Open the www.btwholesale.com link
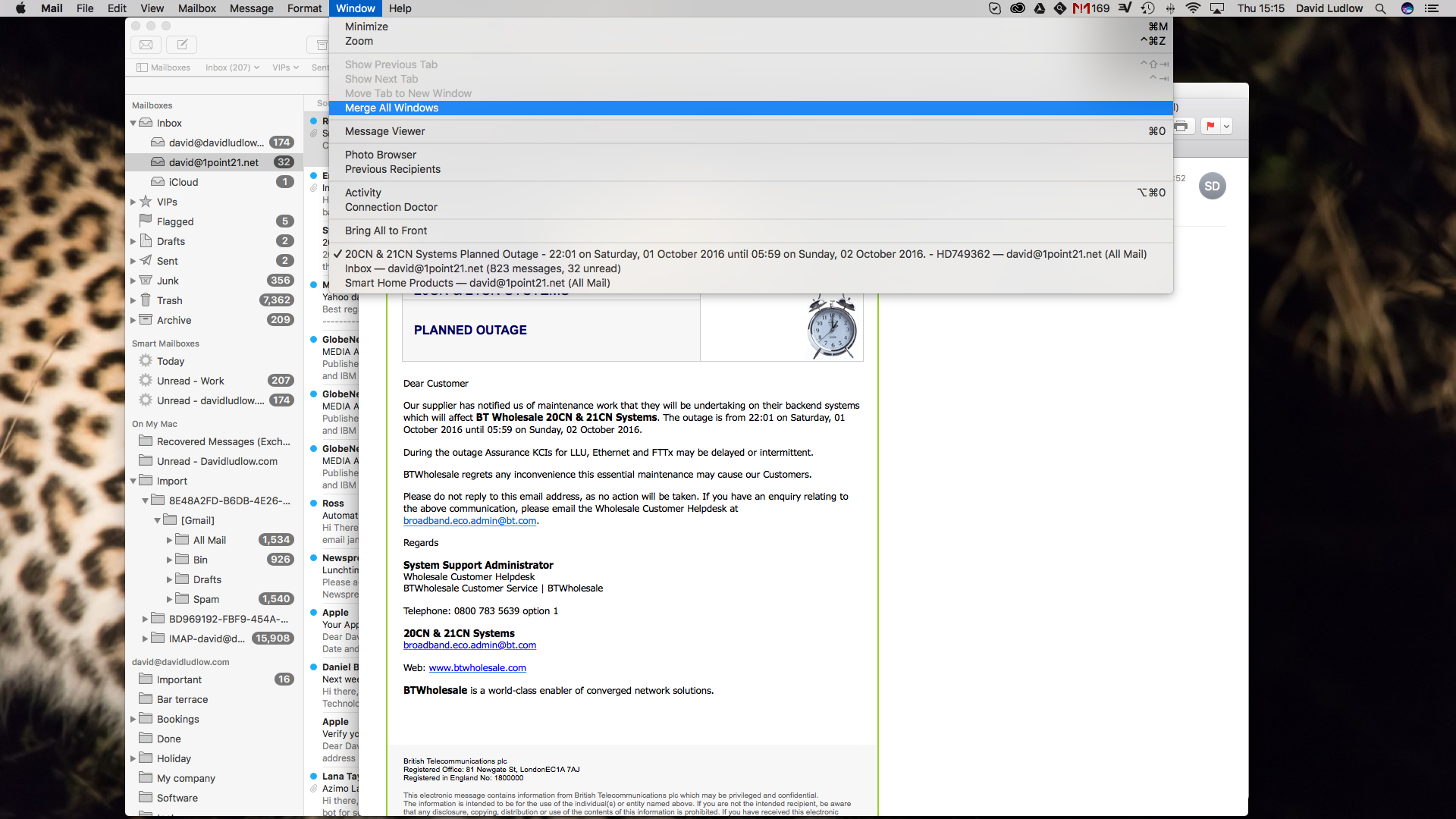The width and height of the screenshot is (1456, 819). tap(477, 668)
